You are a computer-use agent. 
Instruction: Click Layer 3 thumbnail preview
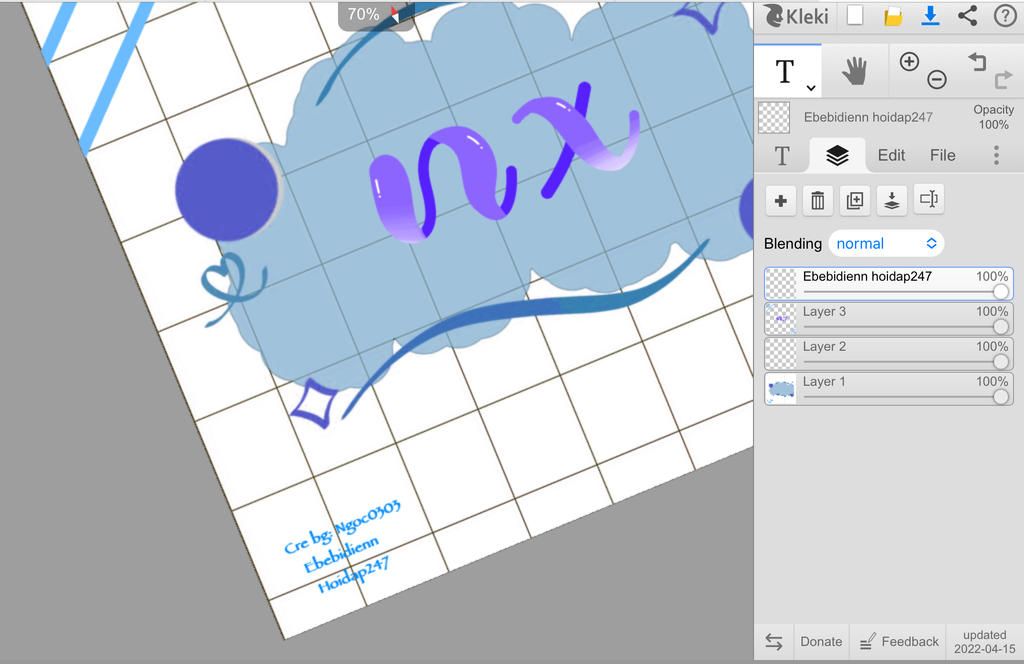click(x=781, y=319)
